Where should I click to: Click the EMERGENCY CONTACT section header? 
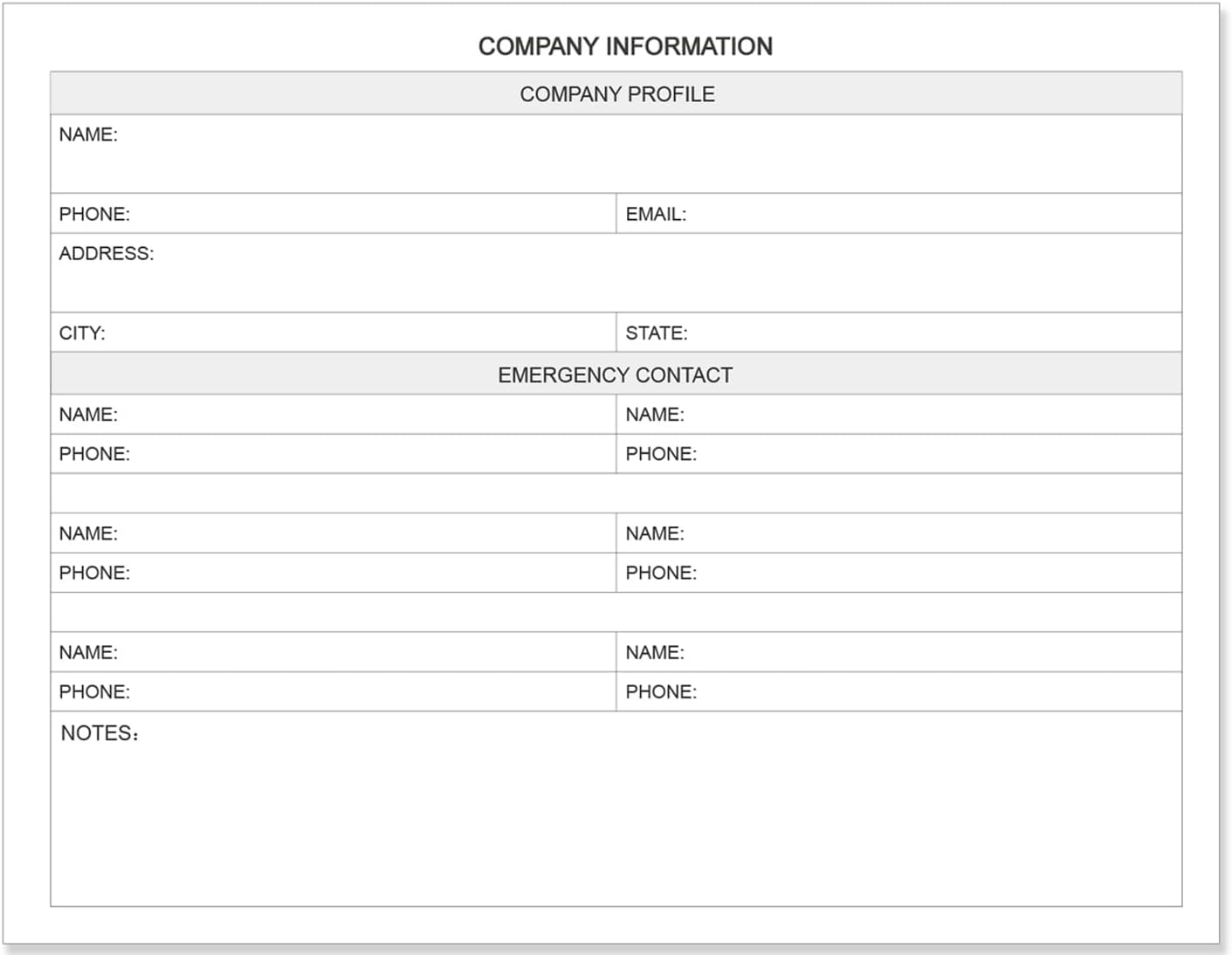pos(616,374)
